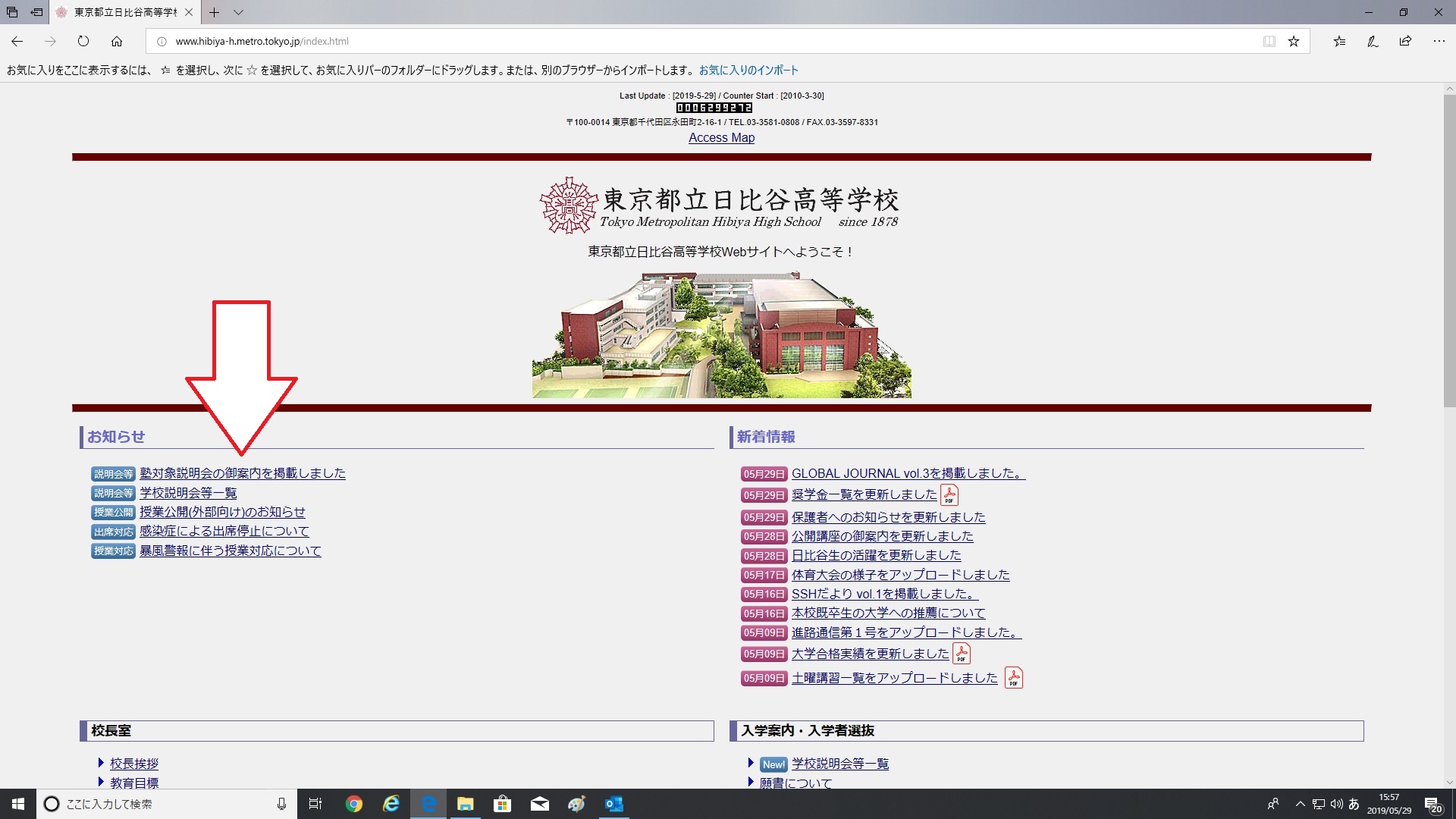1456x819 pixels.
Task: Open the お気に入りのインポート link
Action: [748, 70]
